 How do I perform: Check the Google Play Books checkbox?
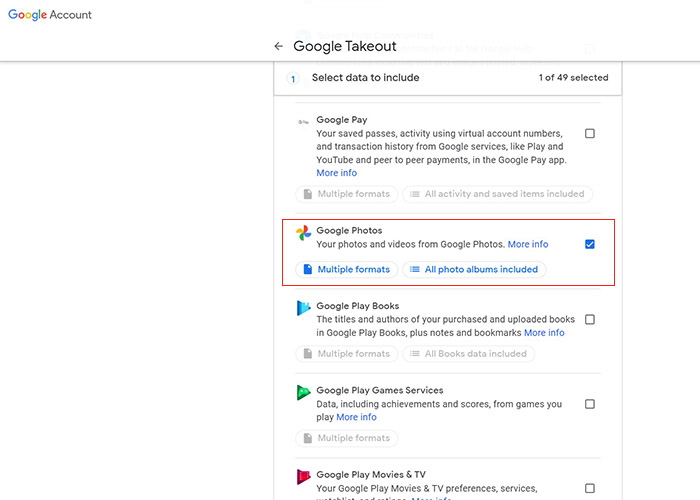(x=590, y=320)
